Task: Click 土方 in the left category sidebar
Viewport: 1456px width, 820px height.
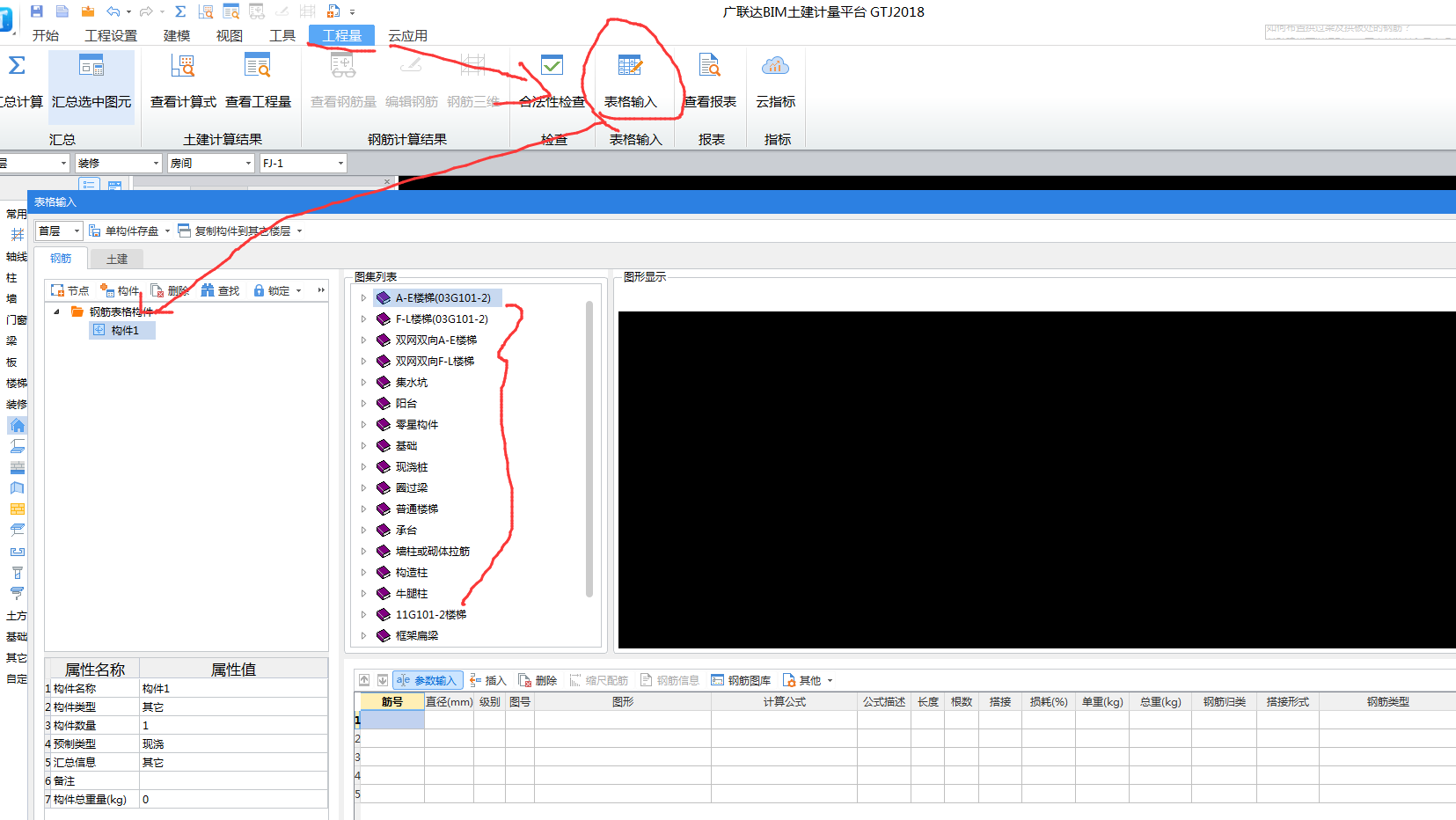Action: click(17, 616)
